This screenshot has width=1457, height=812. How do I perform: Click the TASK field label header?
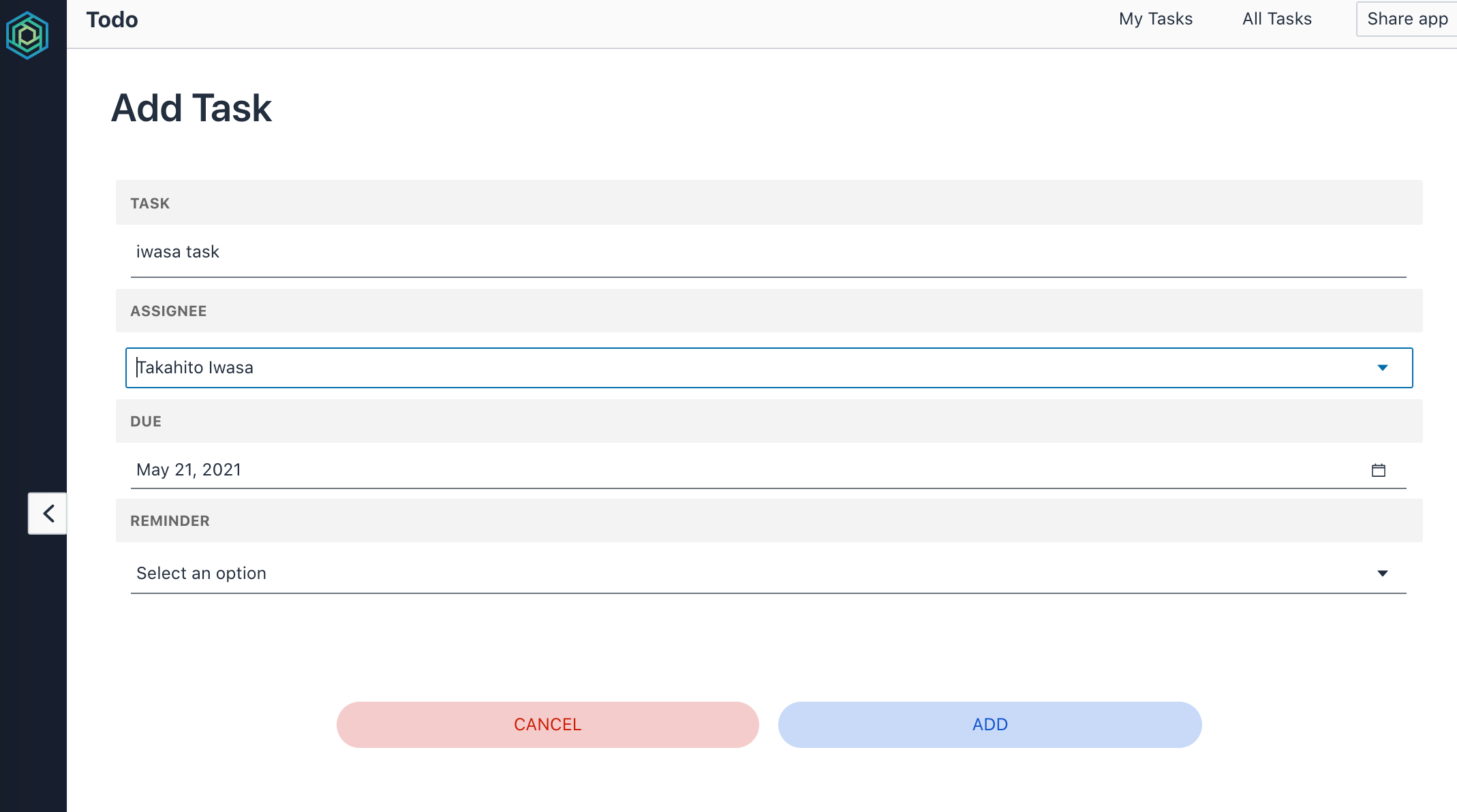(x=150, y=202)
